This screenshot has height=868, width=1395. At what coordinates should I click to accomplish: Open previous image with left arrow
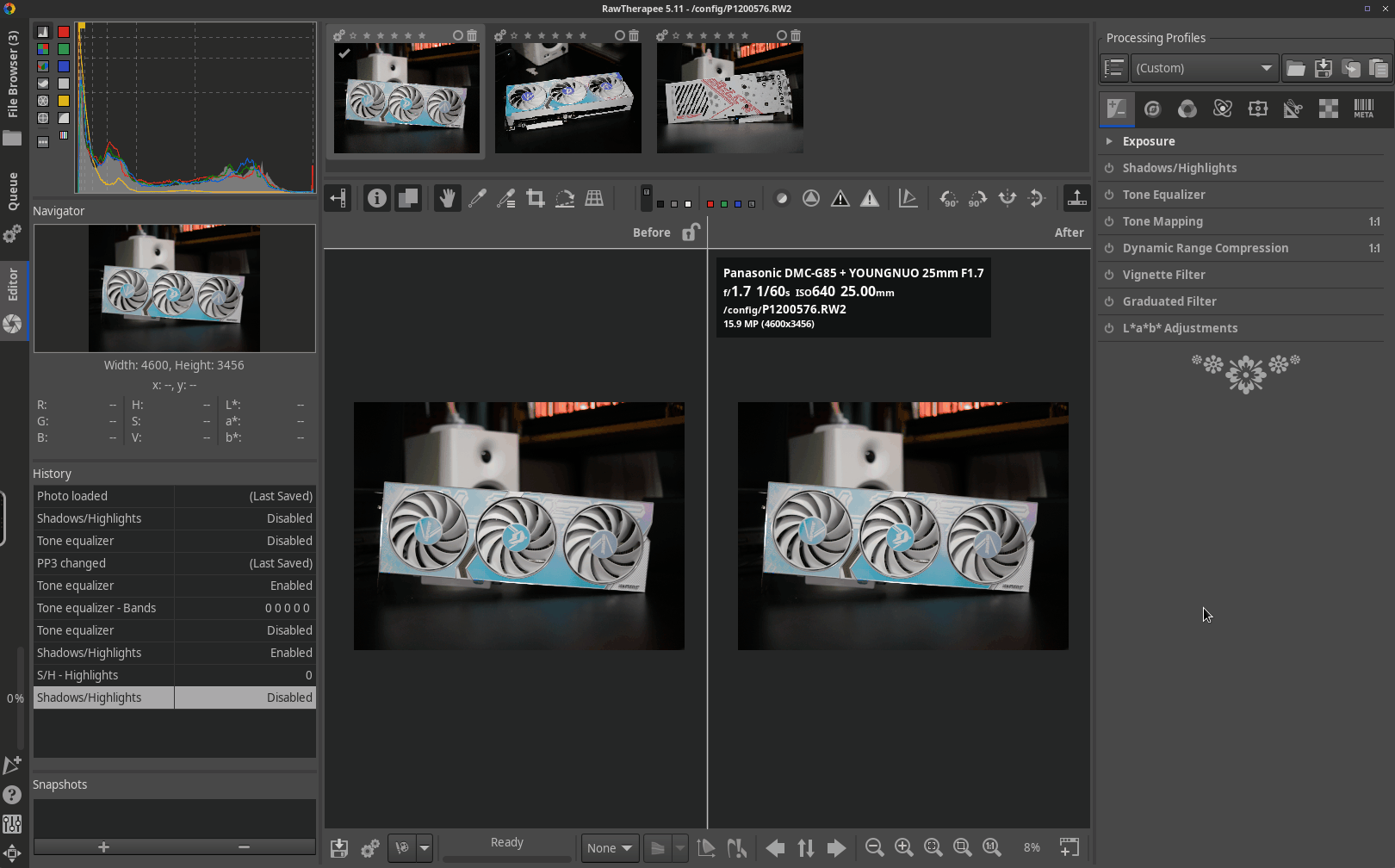click(x=775, y=848)
